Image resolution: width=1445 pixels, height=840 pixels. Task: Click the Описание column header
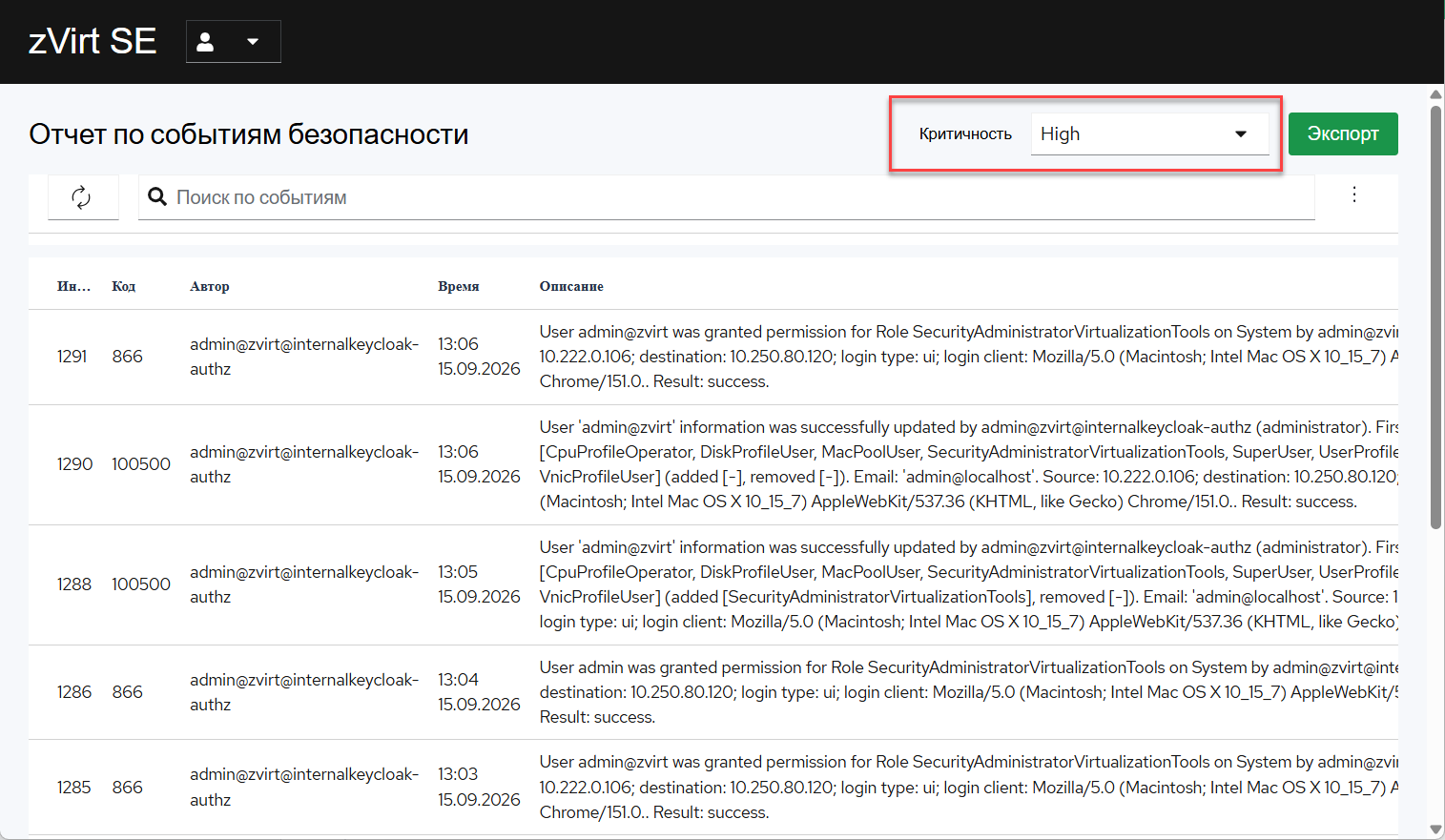(571, 286)
